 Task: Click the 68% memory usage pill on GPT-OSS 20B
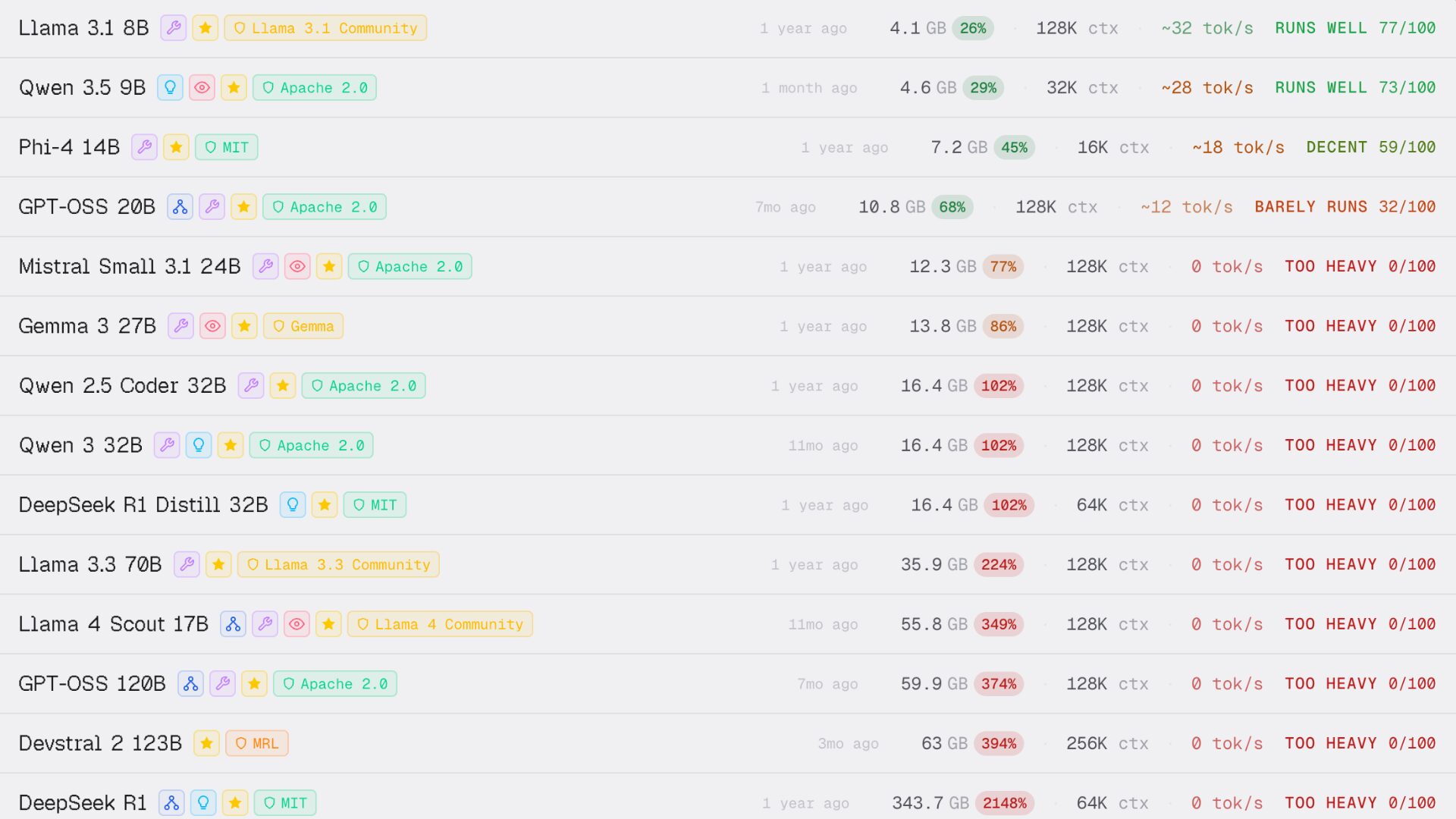952,207
